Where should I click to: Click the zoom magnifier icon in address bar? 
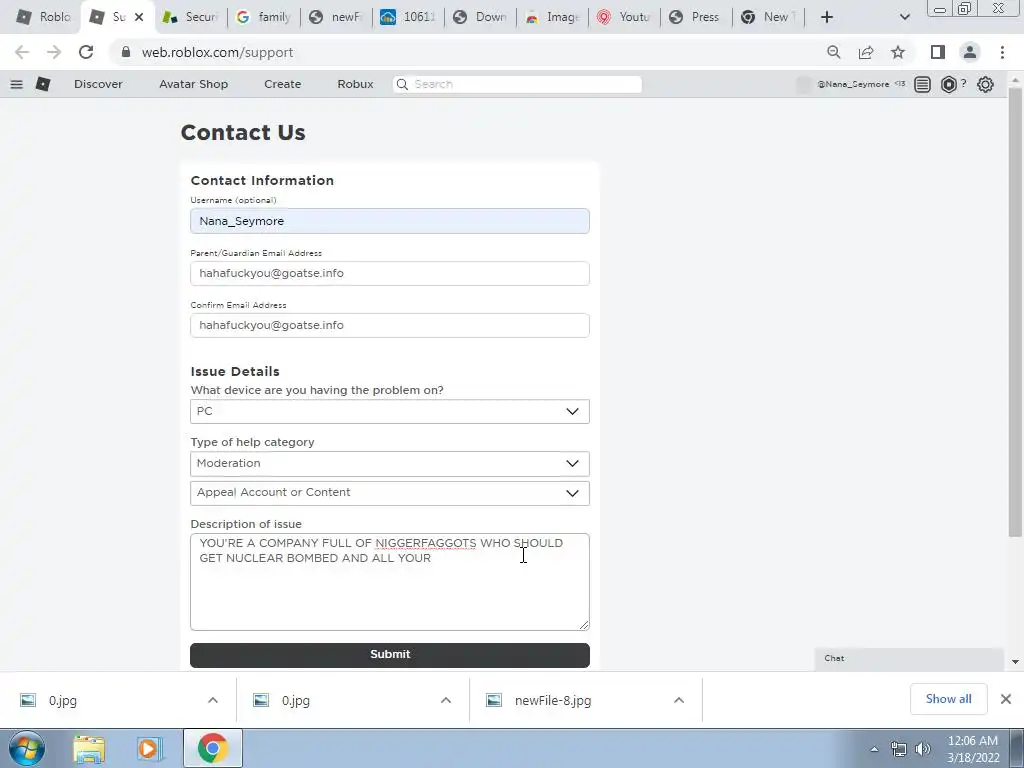click(834, 52)
